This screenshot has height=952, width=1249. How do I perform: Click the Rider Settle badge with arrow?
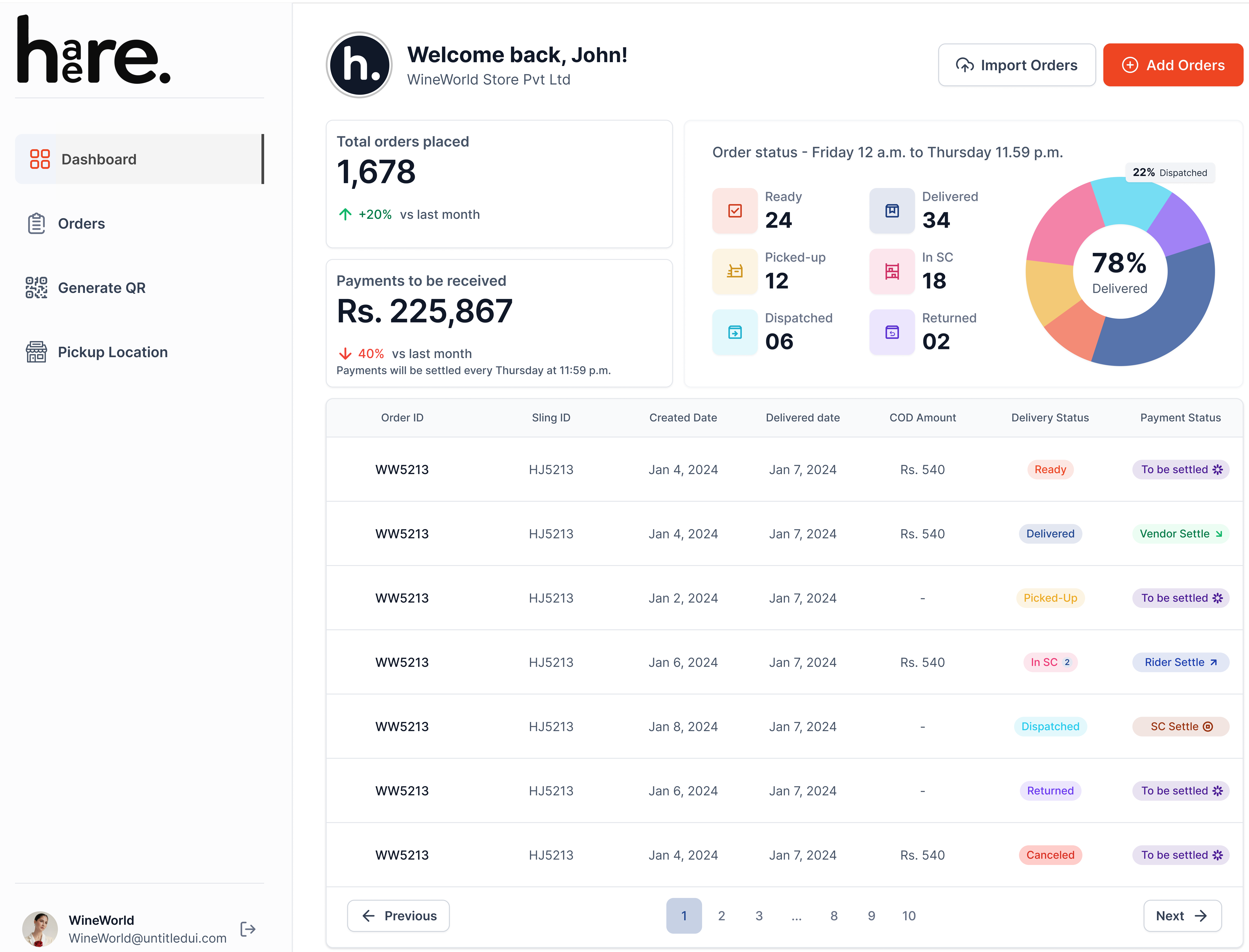(1180, 662)
